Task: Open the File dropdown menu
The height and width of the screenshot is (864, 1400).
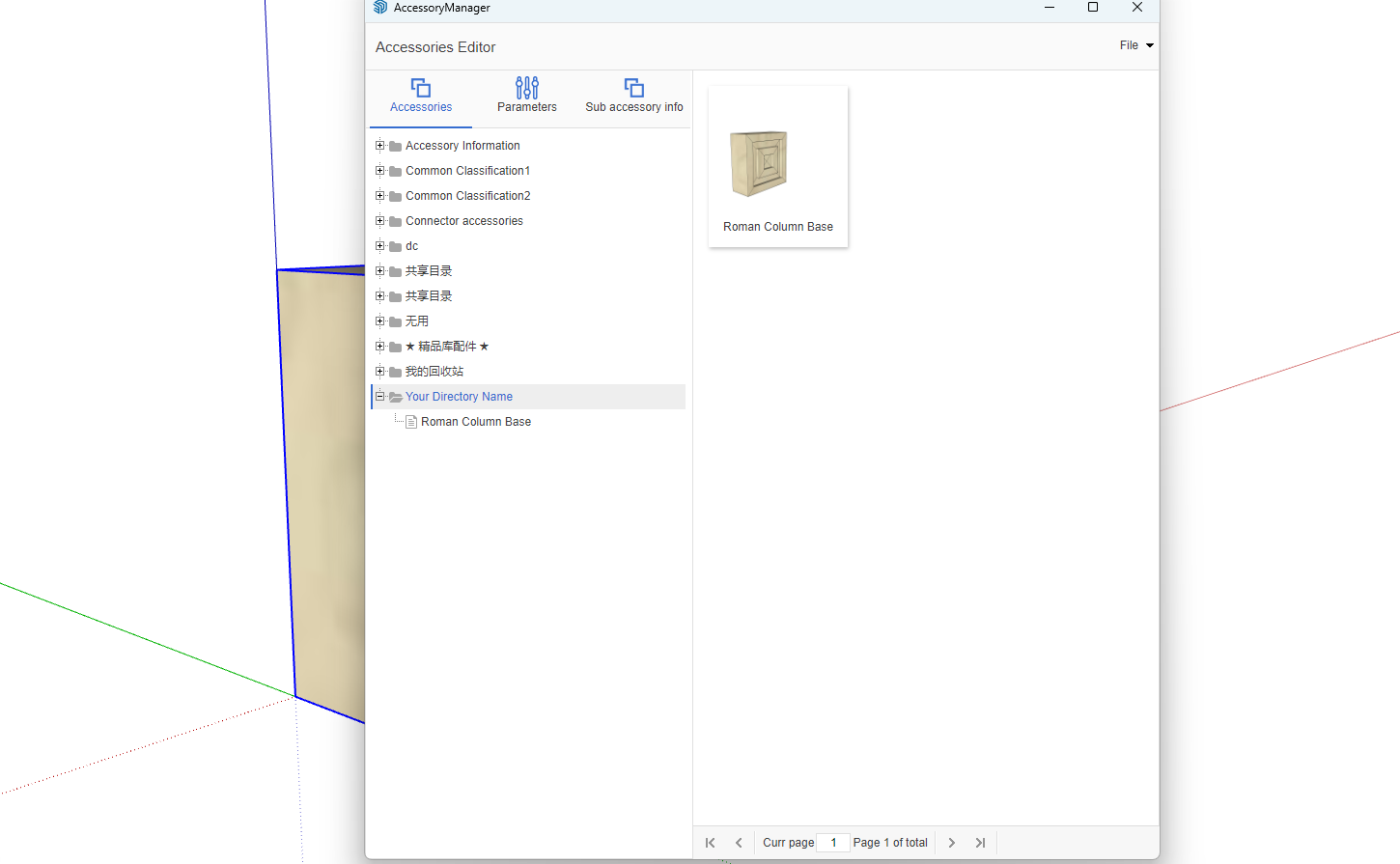Action: [x=1135, y=45]
